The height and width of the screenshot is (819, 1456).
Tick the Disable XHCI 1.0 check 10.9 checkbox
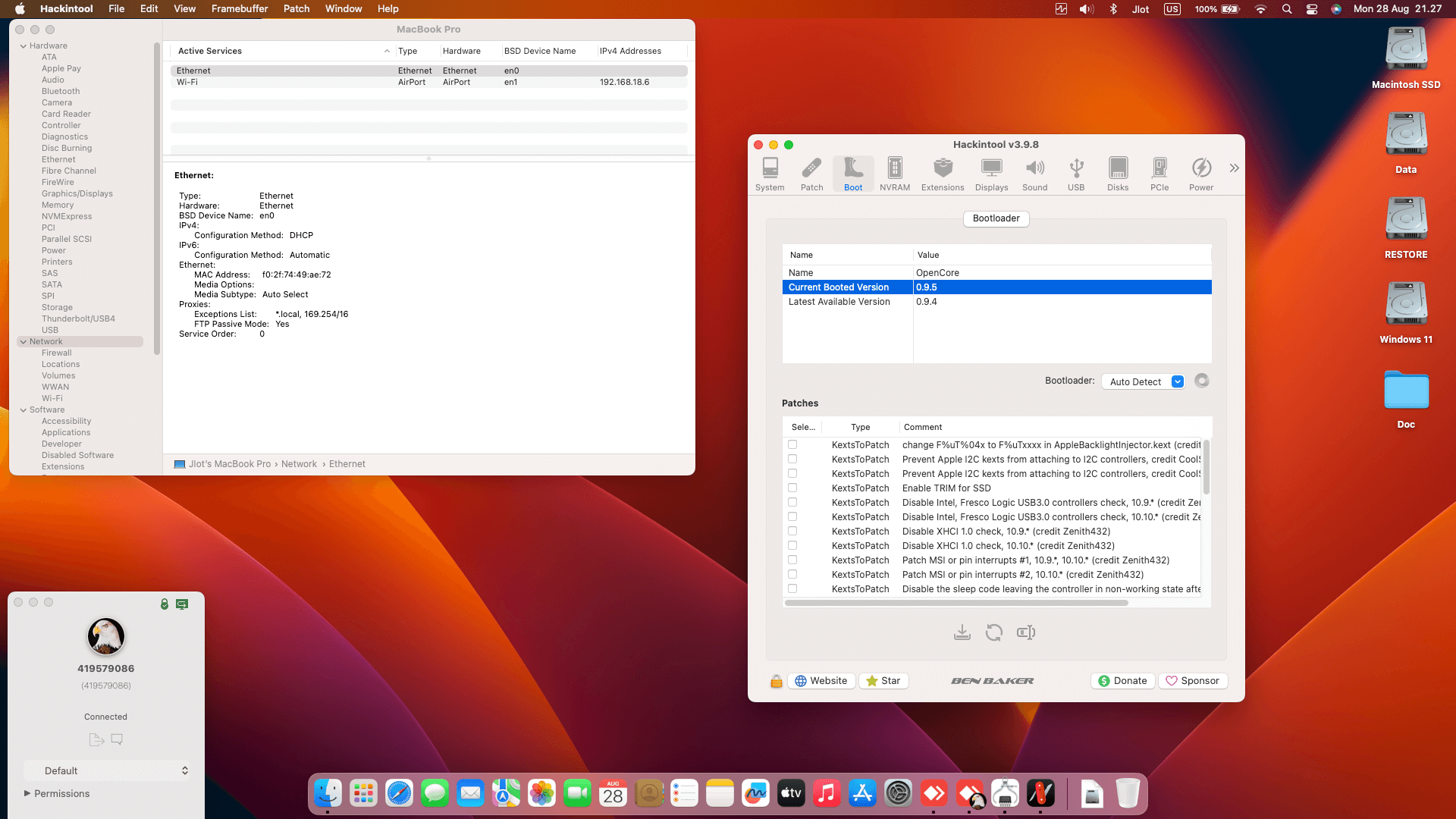792,532
